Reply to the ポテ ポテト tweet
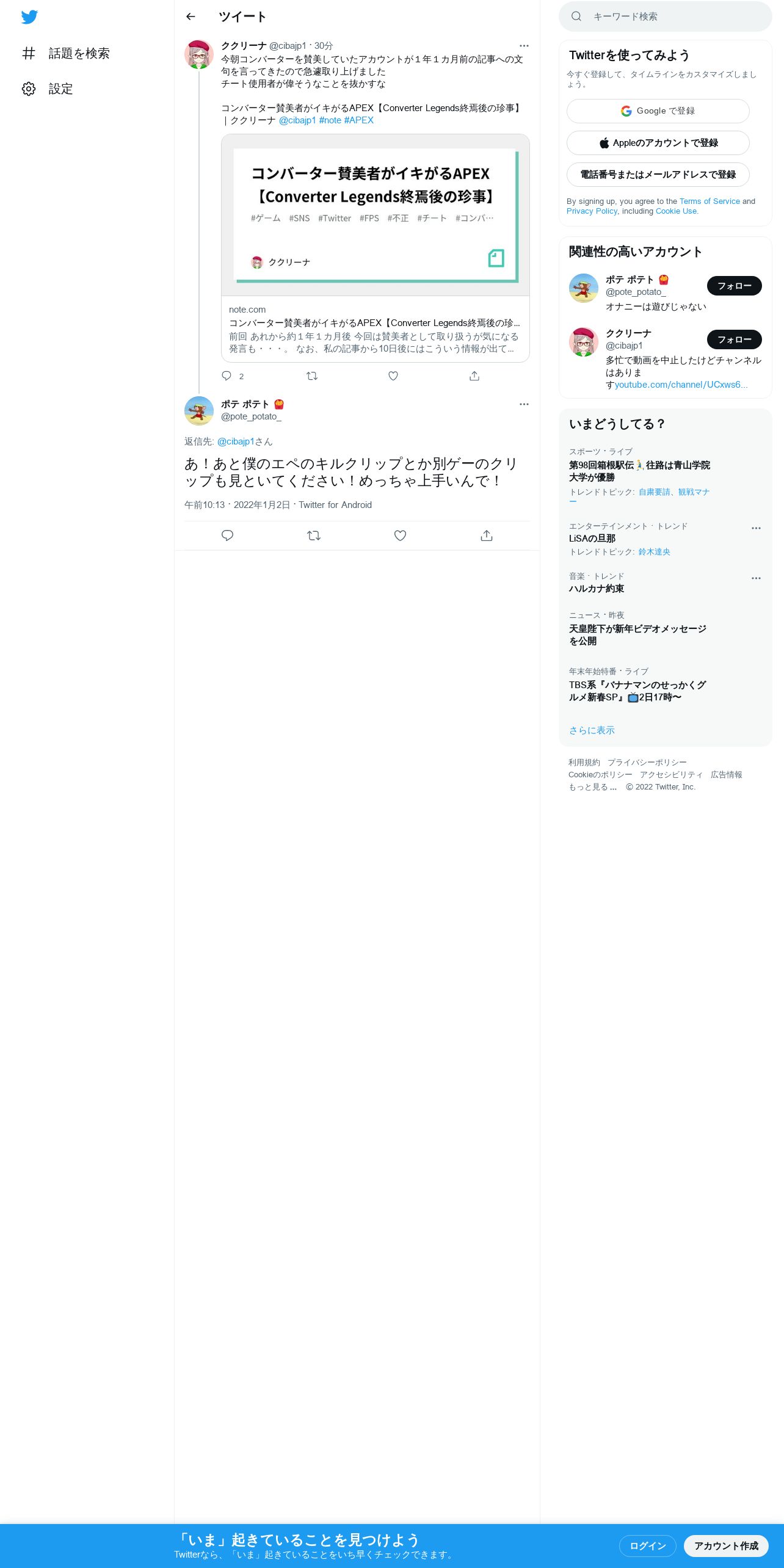Image resolution: width=784 pixels, height=1568 pixels. coord(228,535)
